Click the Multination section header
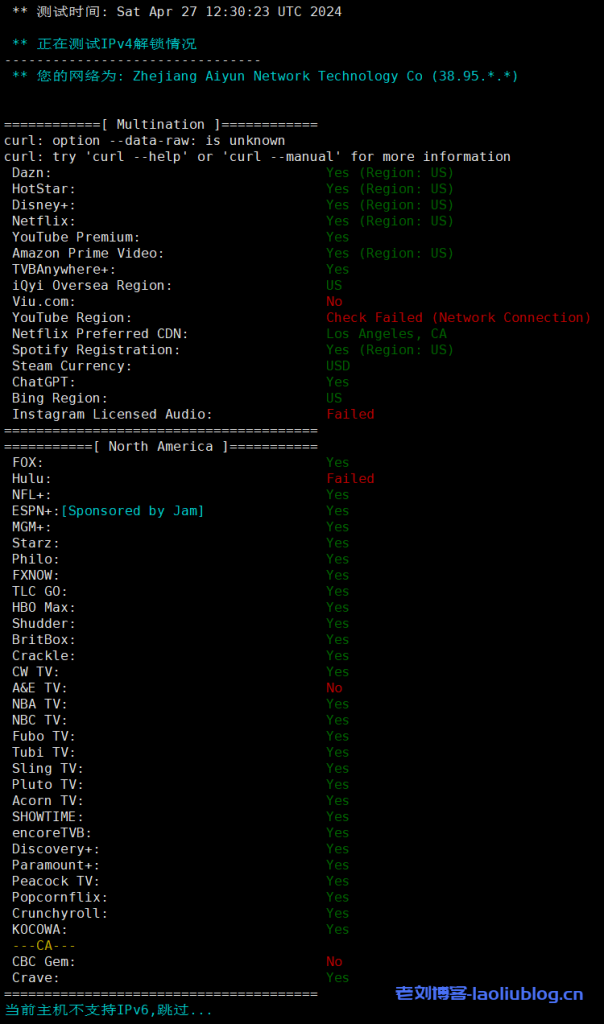Viewport: 604px width, 1024px height. 160,125
